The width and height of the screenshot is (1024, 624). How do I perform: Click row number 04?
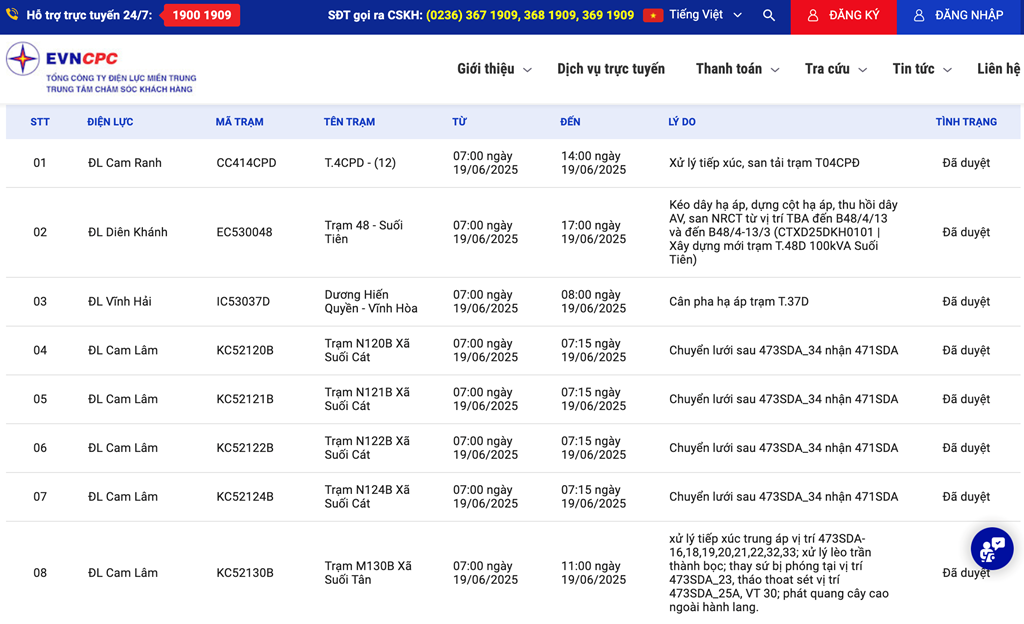(40, 351)
